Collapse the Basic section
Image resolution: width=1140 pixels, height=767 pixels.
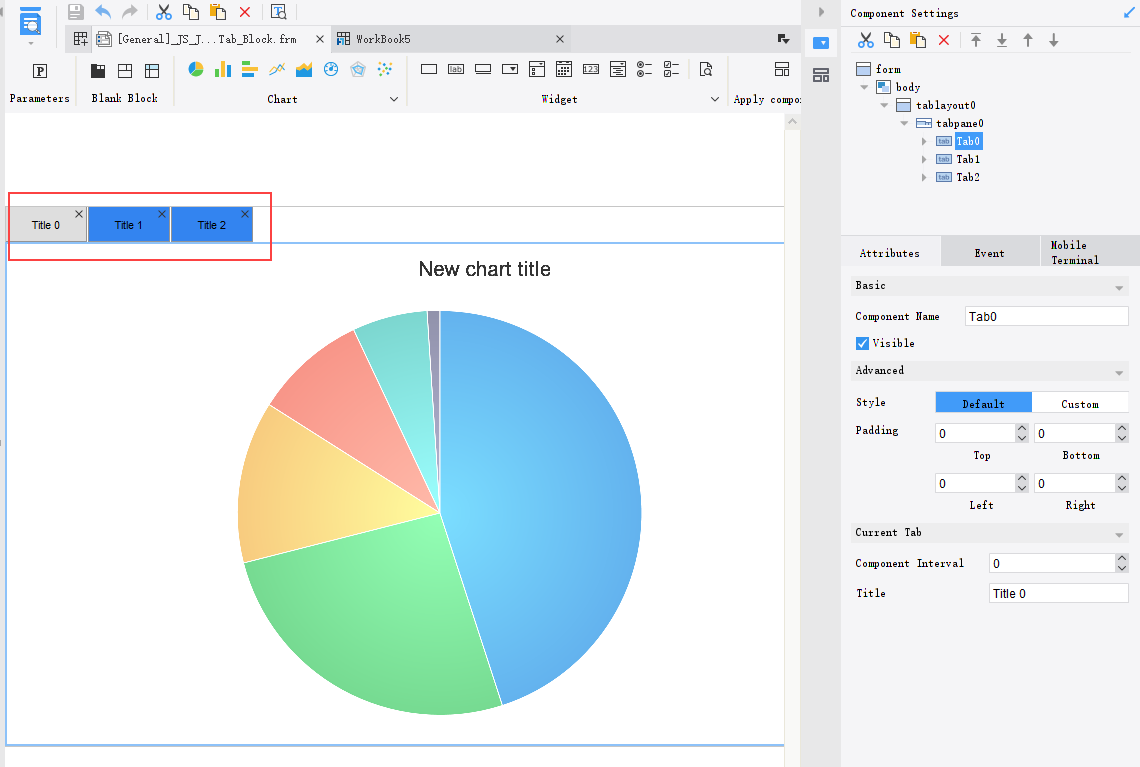[x=1119, y=289]
